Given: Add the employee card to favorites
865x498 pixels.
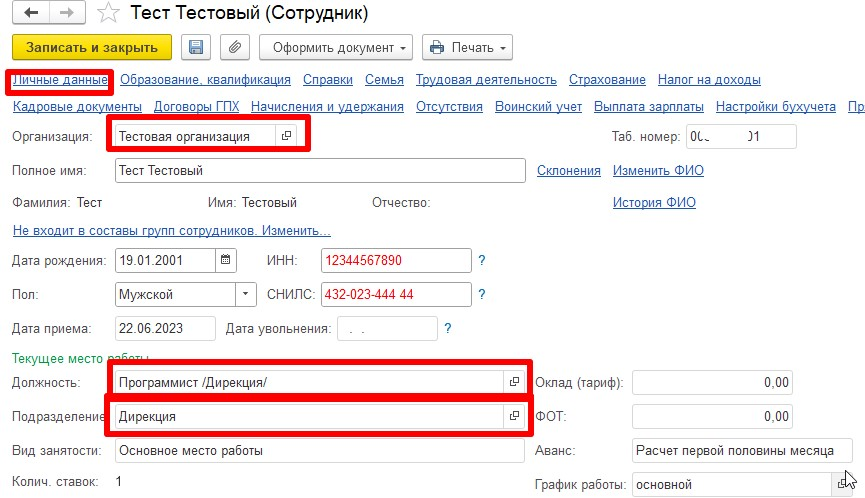Looking at the screenshot, I should (111, 14).
